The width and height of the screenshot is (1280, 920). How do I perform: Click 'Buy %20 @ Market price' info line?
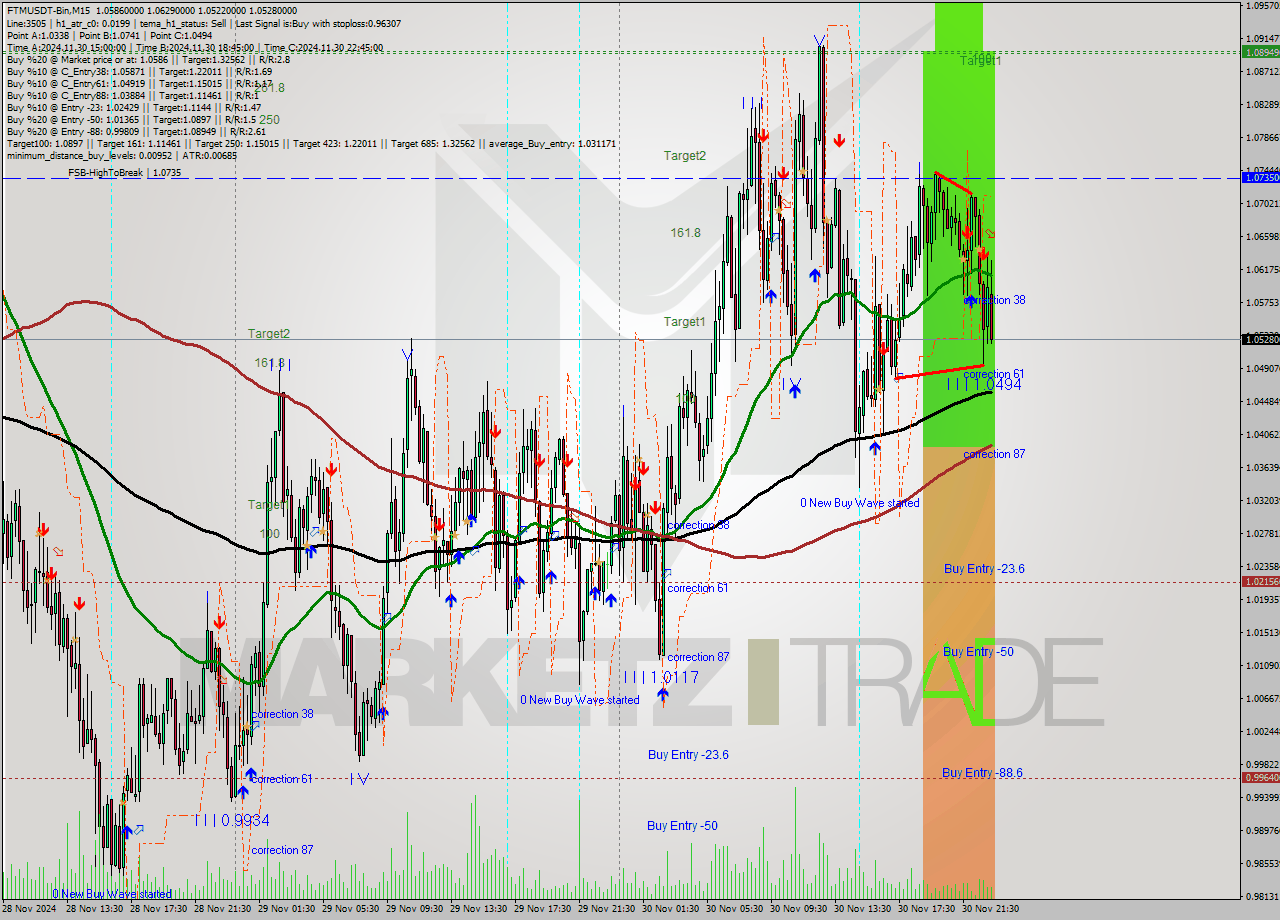[x=148, y=59]
